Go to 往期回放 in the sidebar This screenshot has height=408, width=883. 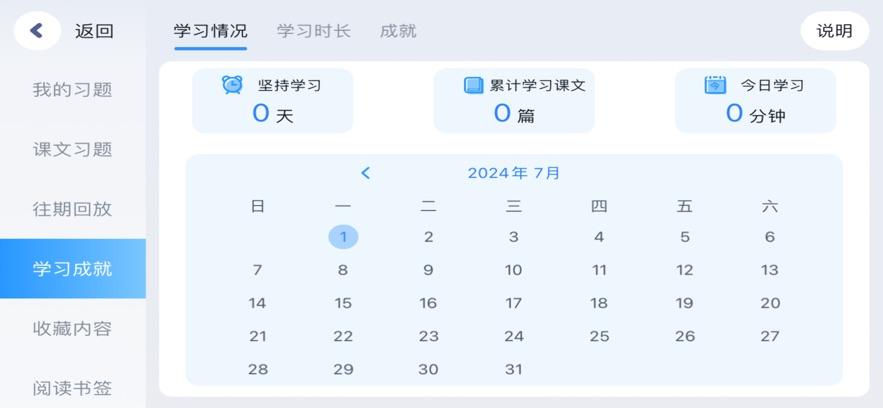tap(72, 209)
